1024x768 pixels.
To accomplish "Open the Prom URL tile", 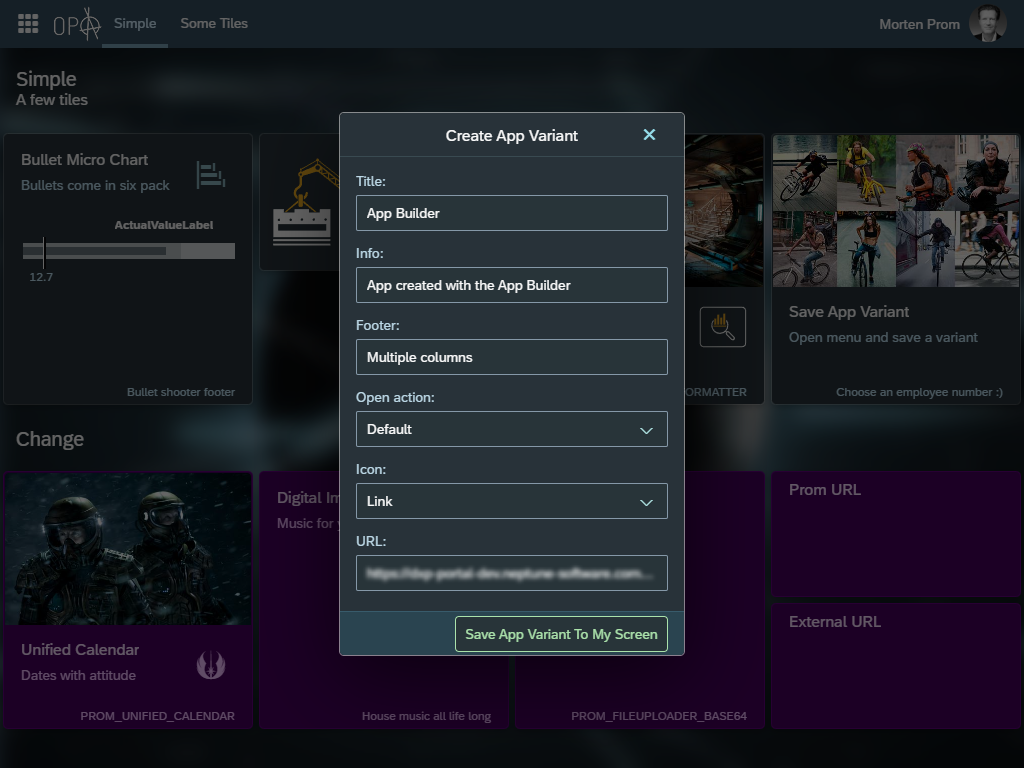I will (x=896, y=534).
